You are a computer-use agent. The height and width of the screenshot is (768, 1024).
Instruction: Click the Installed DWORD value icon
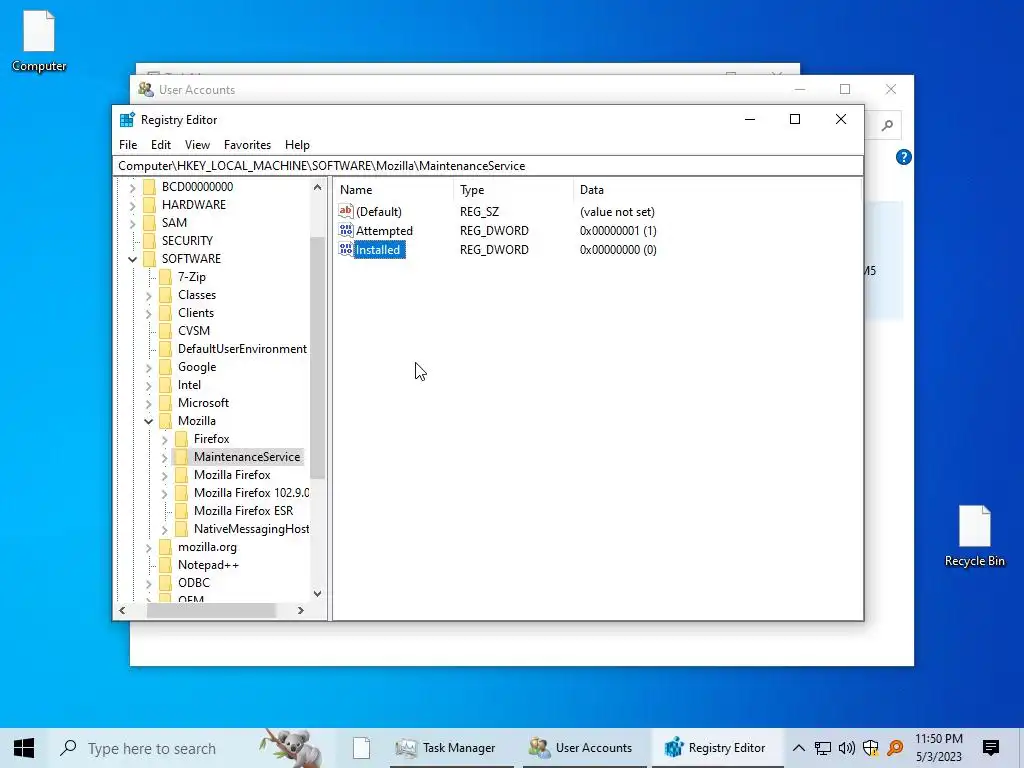click(345, 249)
